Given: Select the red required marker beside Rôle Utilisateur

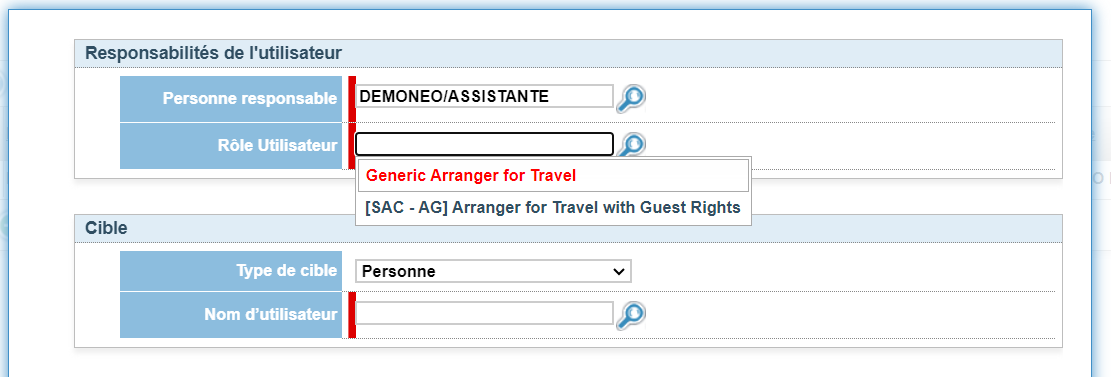Looking at the screenshot, I should [352, 146].
